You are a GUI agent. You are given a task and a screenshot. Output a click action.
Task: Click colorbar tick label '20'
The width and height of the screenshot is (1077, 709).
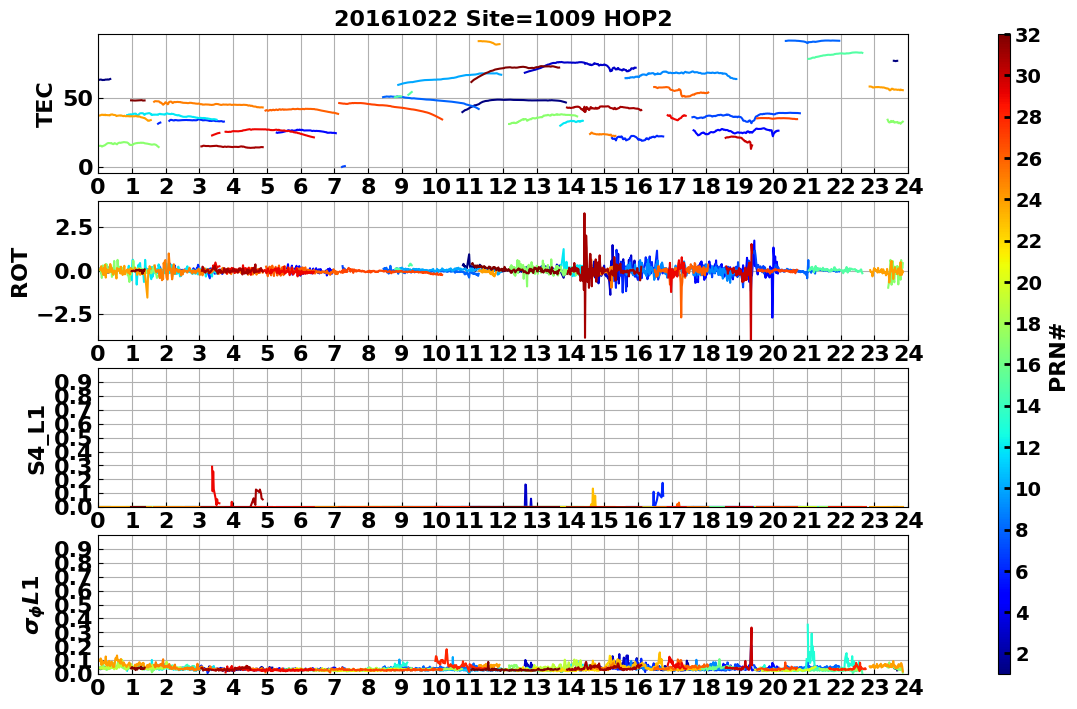click(x=1028, y=282)
